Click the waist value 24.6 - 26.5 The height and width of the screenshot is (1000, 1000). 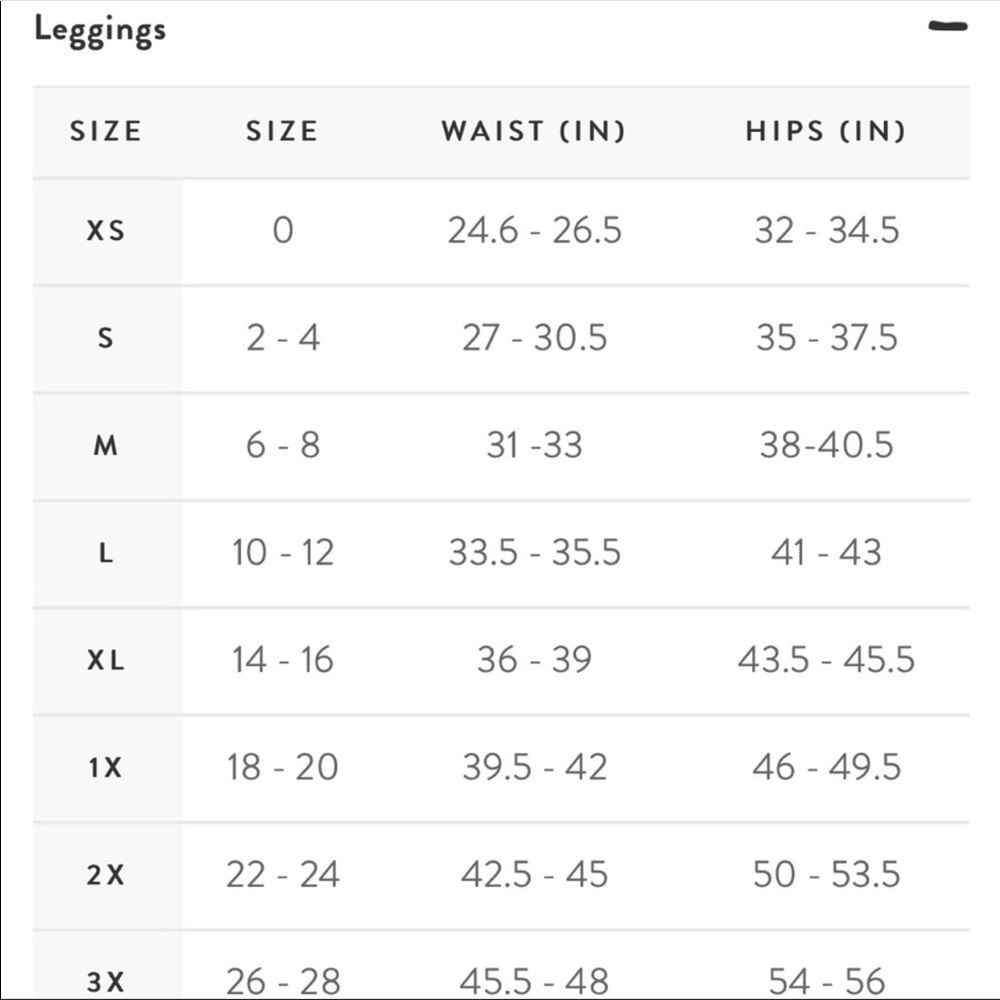[x=534, y=231]
